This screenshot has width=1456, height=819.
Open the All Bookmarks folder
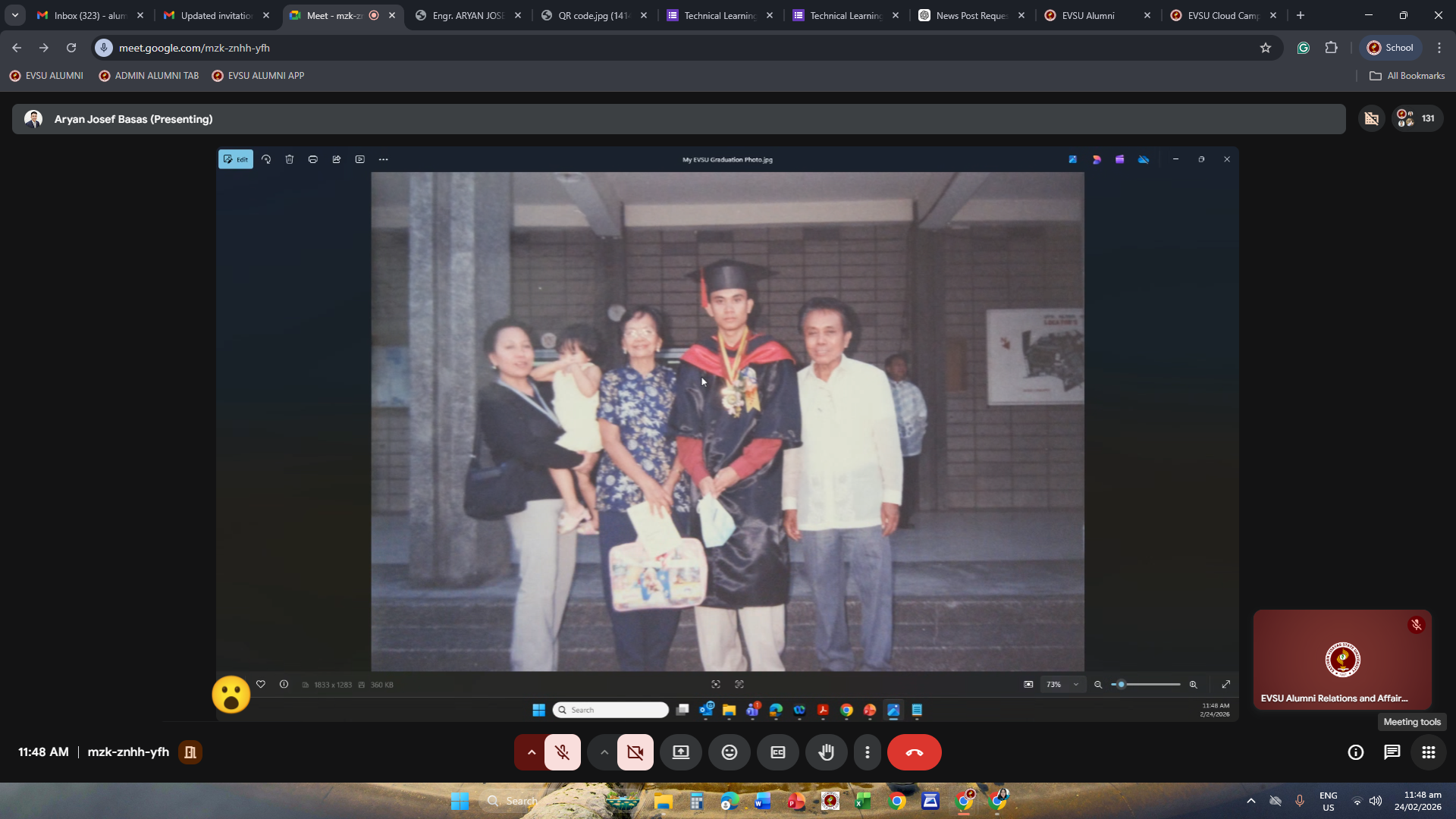(x=1407, y=76)
